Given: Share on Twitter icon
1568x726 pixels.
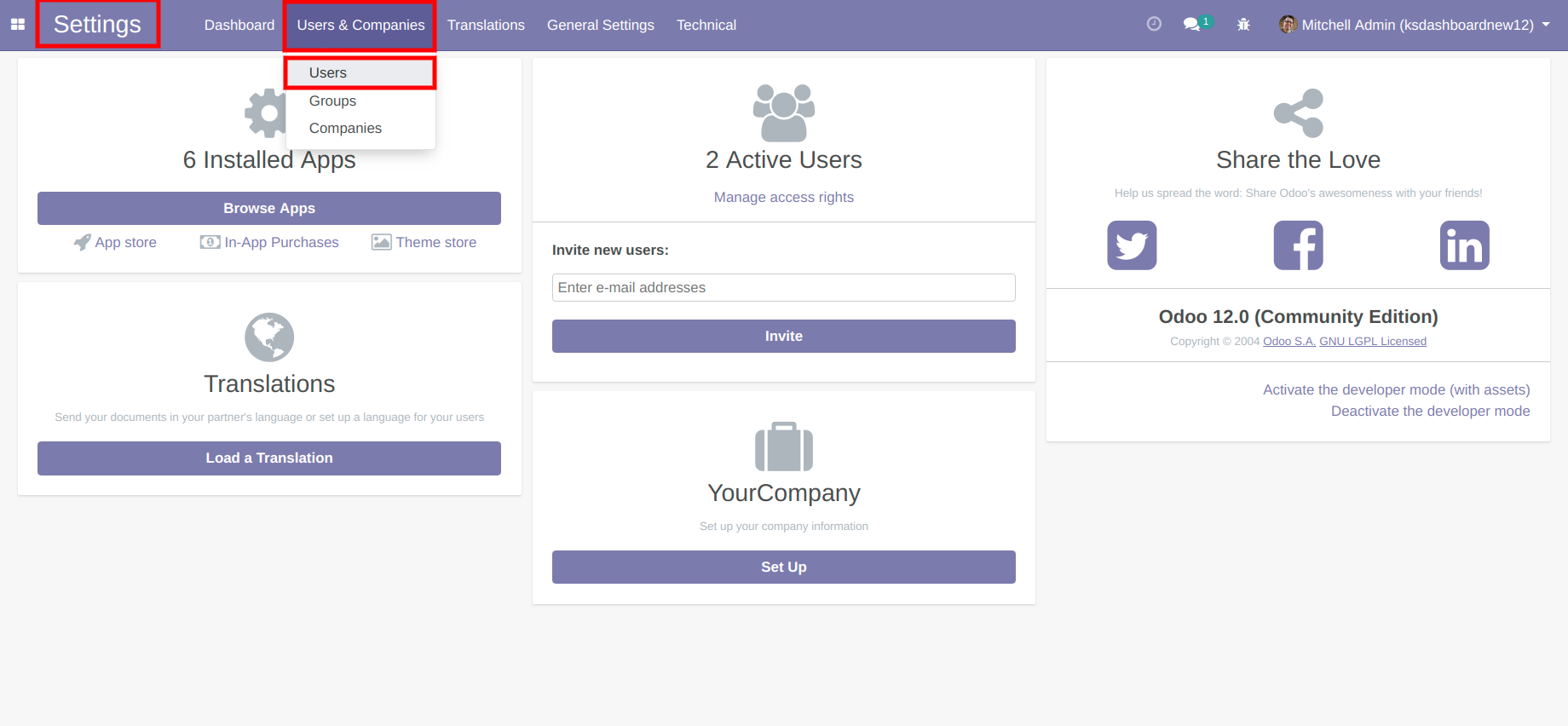Looking at the screenshot, I should click(1132, 245).
